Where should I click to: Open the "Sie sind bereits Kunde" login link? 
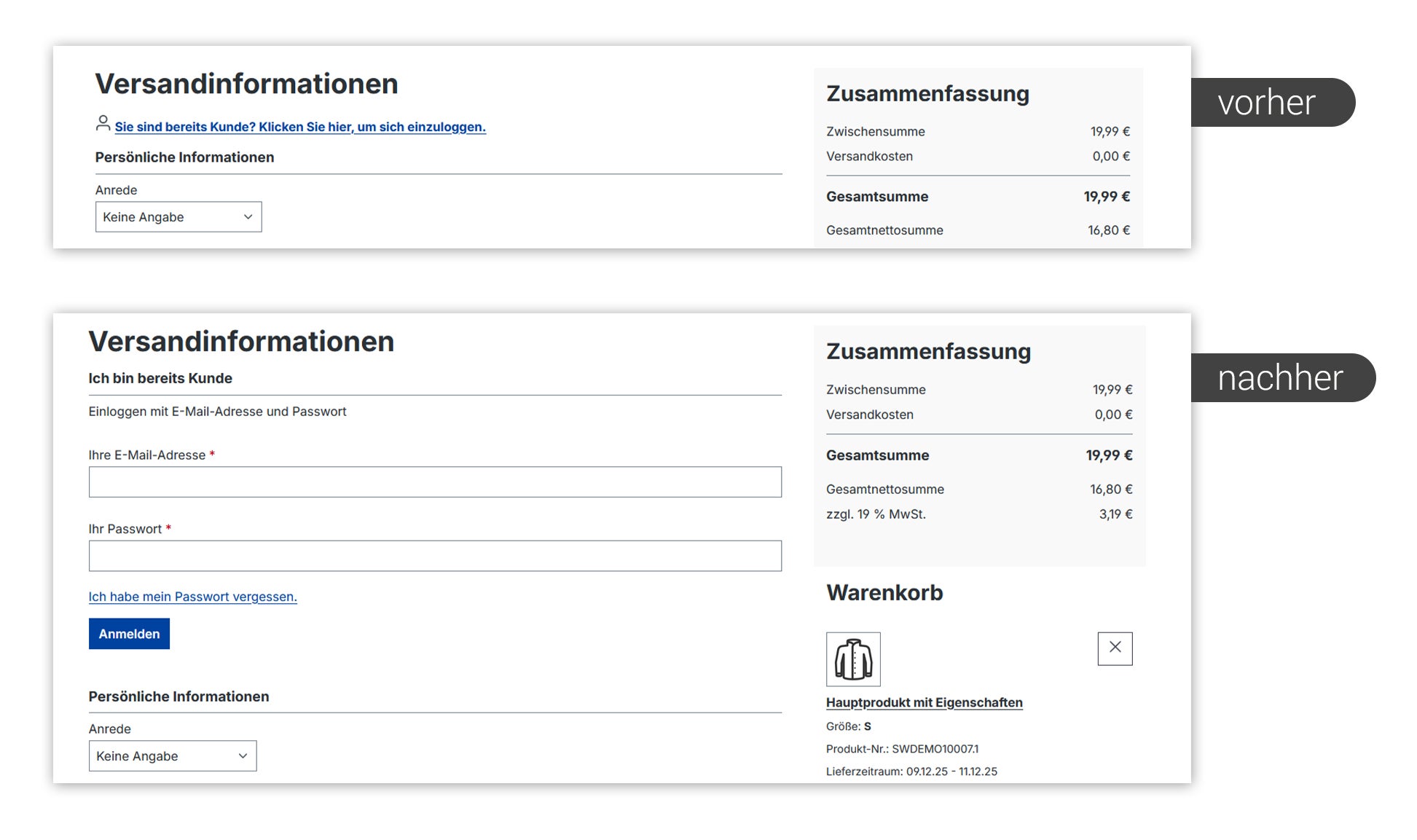pyautogui.click(x=300, y=126)
